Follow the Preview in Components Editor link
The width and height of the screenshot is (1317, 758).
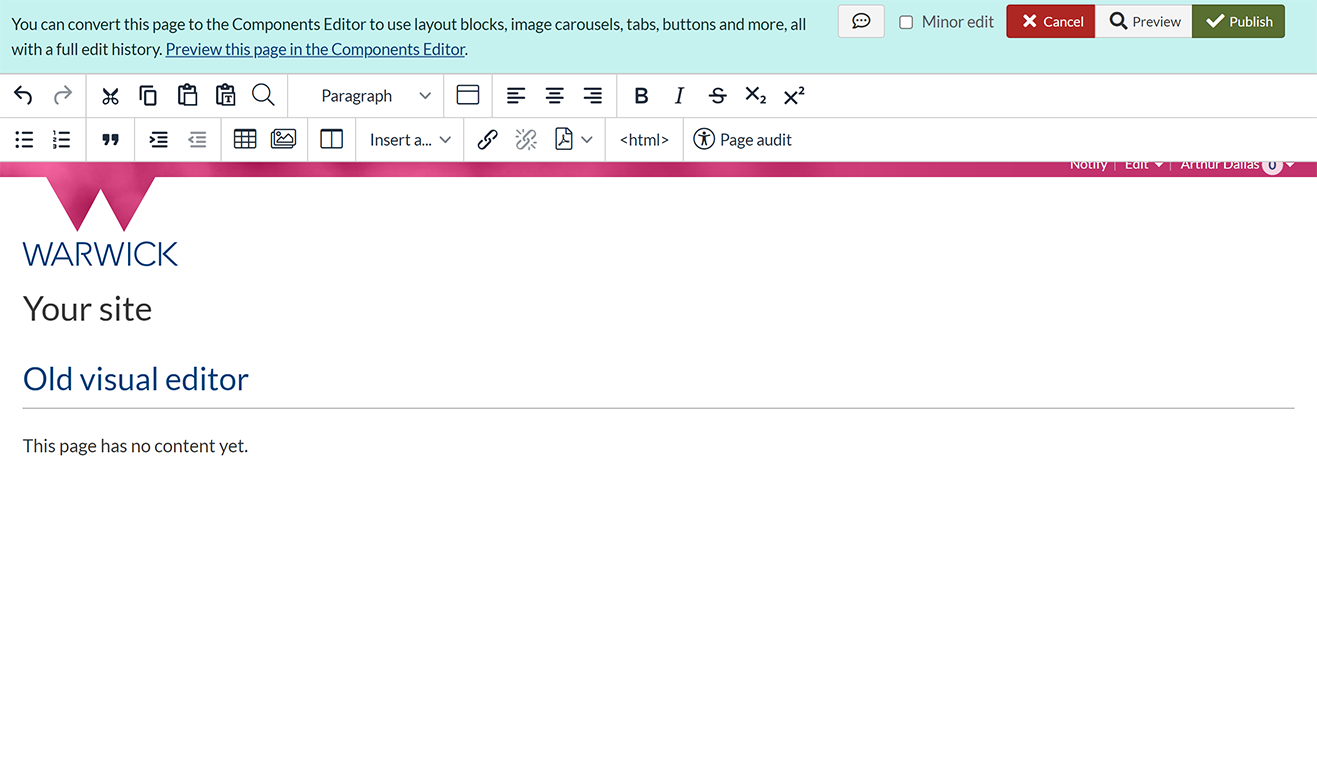(x=315, y=49)
